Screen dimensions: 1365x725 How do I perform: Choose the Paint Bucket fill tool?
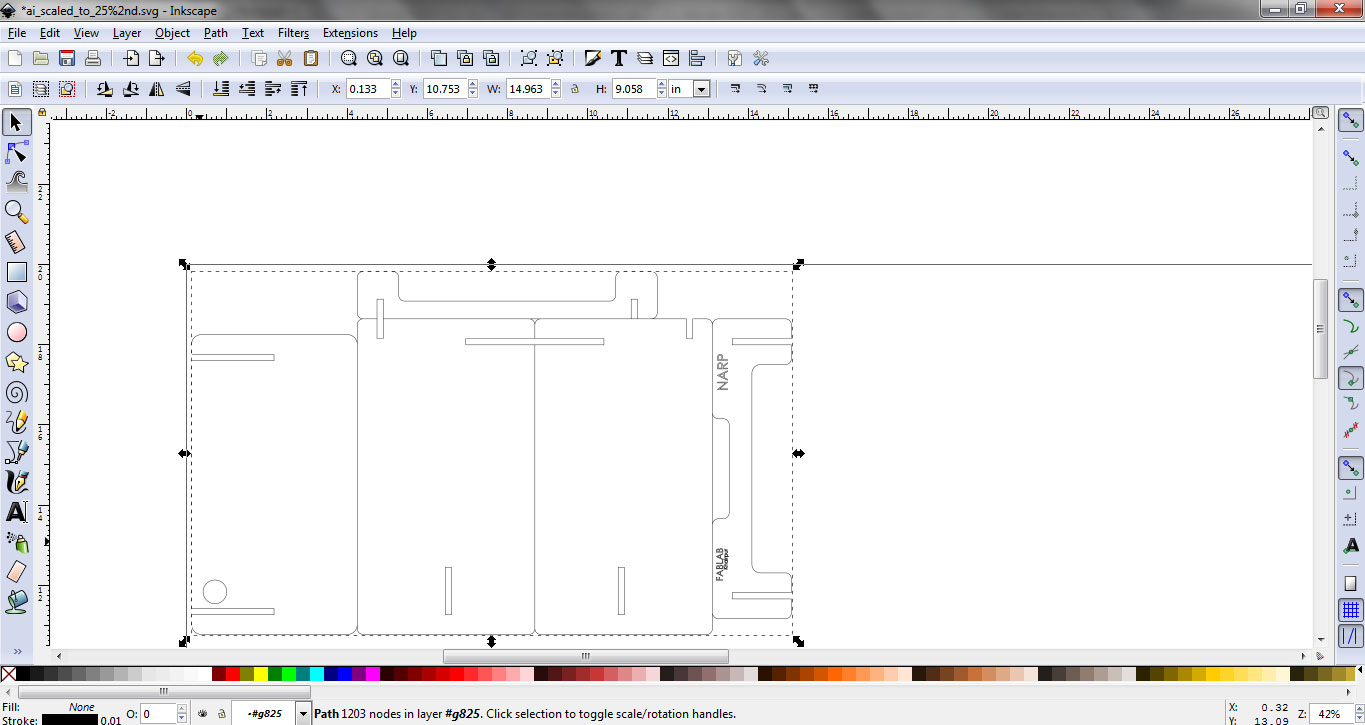[17, 602]
